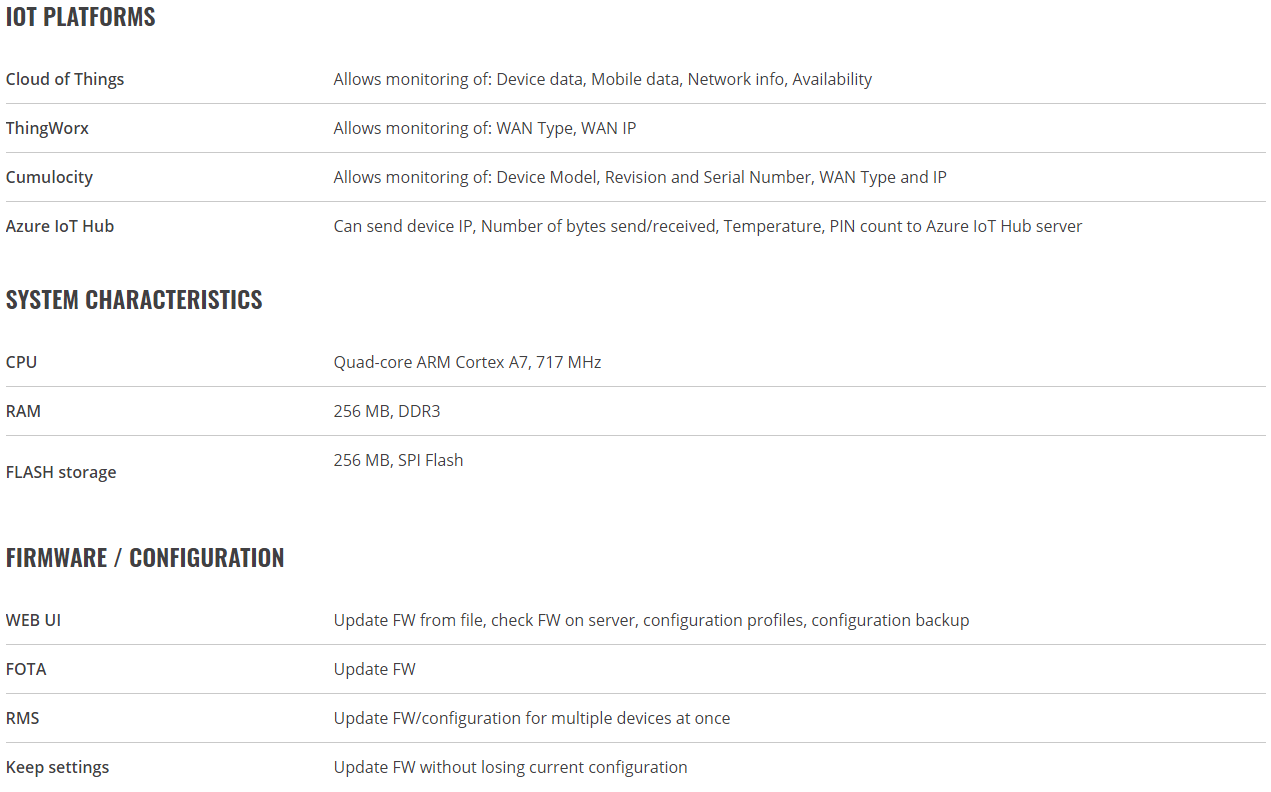The height and width of the screenshot is (792, 1271).
Task: Click the Update FW without losing configuration text
Action: pos(510,767)
